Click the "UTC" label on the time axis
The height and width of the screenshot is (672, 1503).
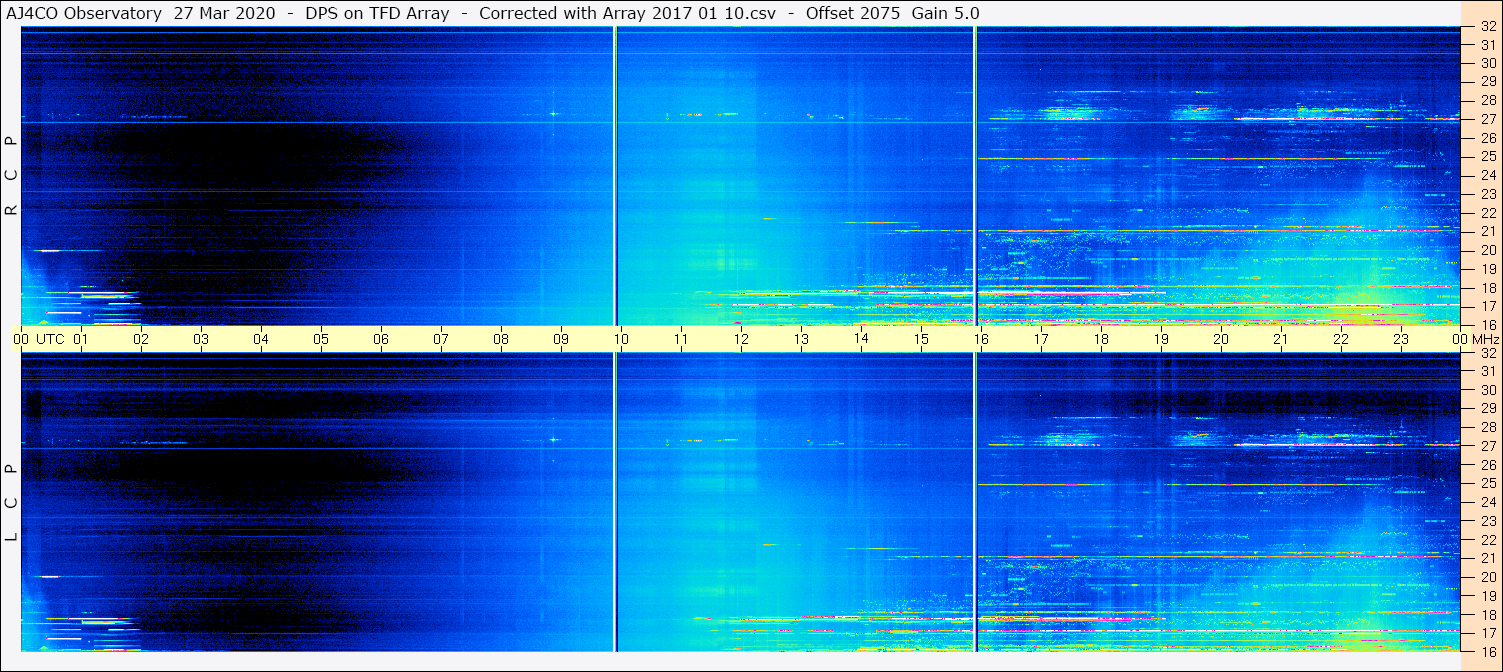(50, 339)
